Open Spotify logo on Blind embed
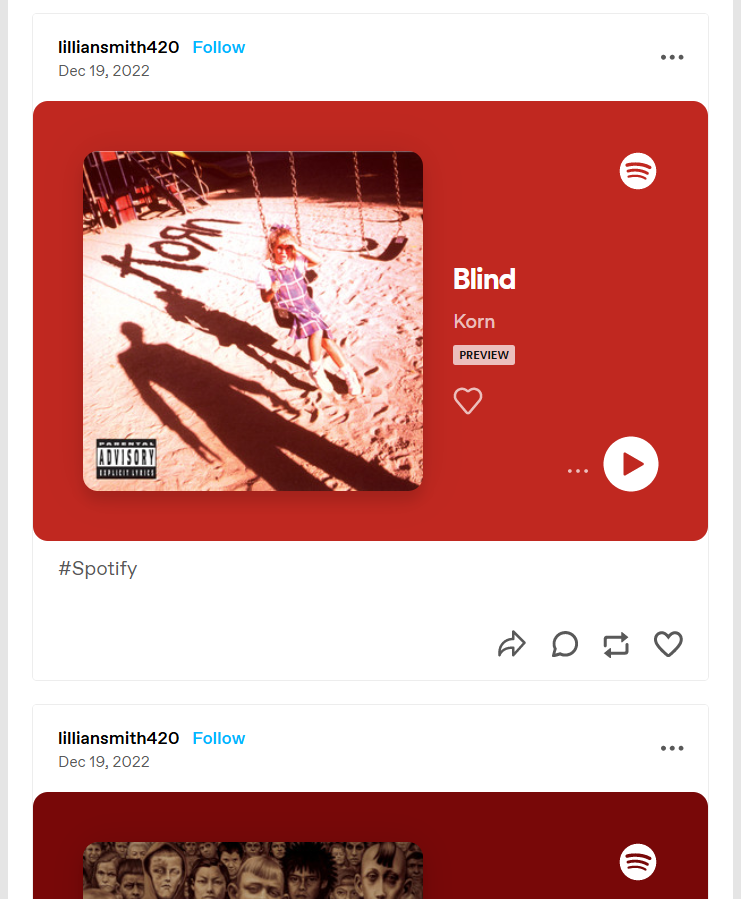The image size is (741, 899). [638, 171]
